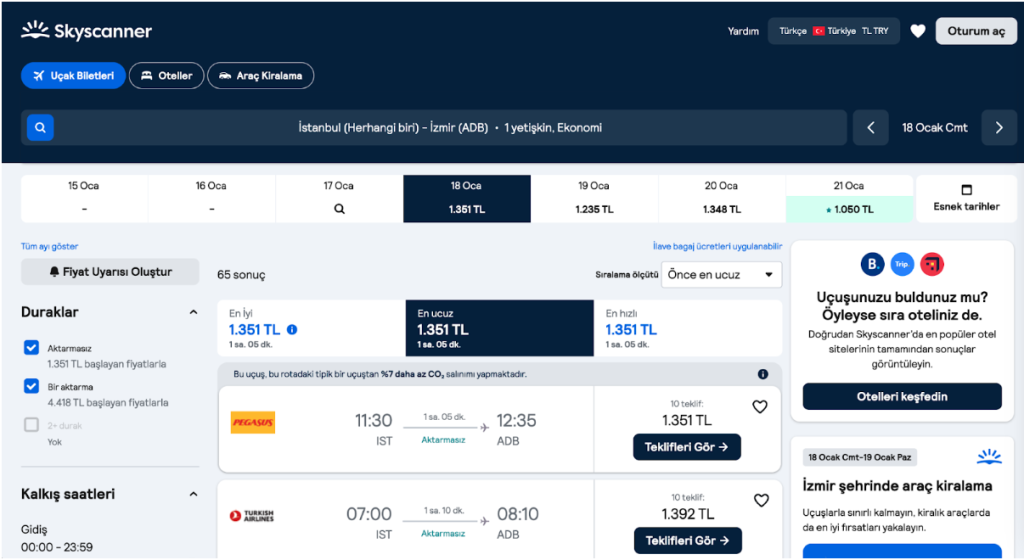Click the Tüm ayı göster link

[50, 246]
